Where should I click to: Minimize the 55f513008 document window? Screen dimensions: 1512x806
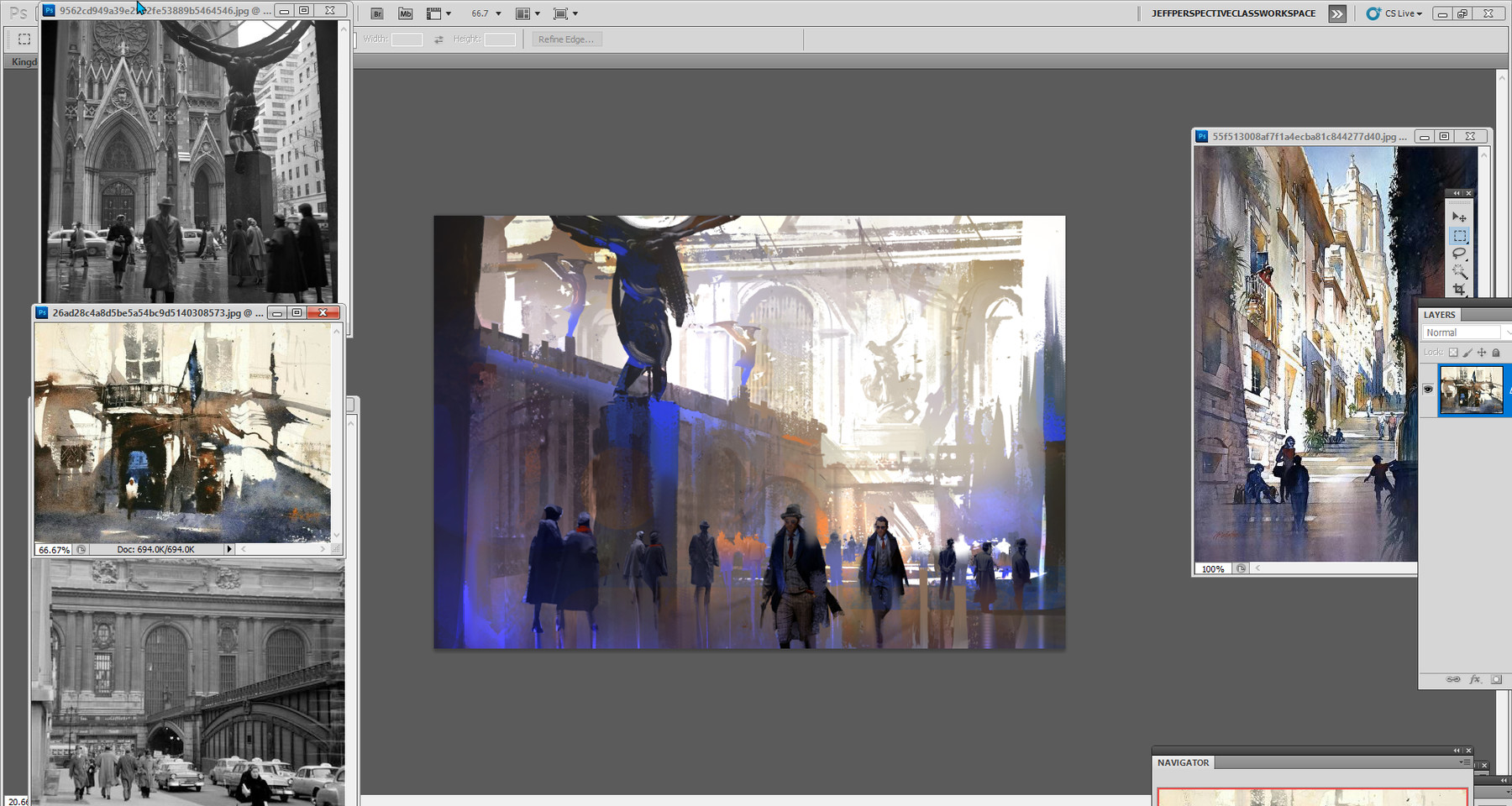click(x=1424, y=136)
